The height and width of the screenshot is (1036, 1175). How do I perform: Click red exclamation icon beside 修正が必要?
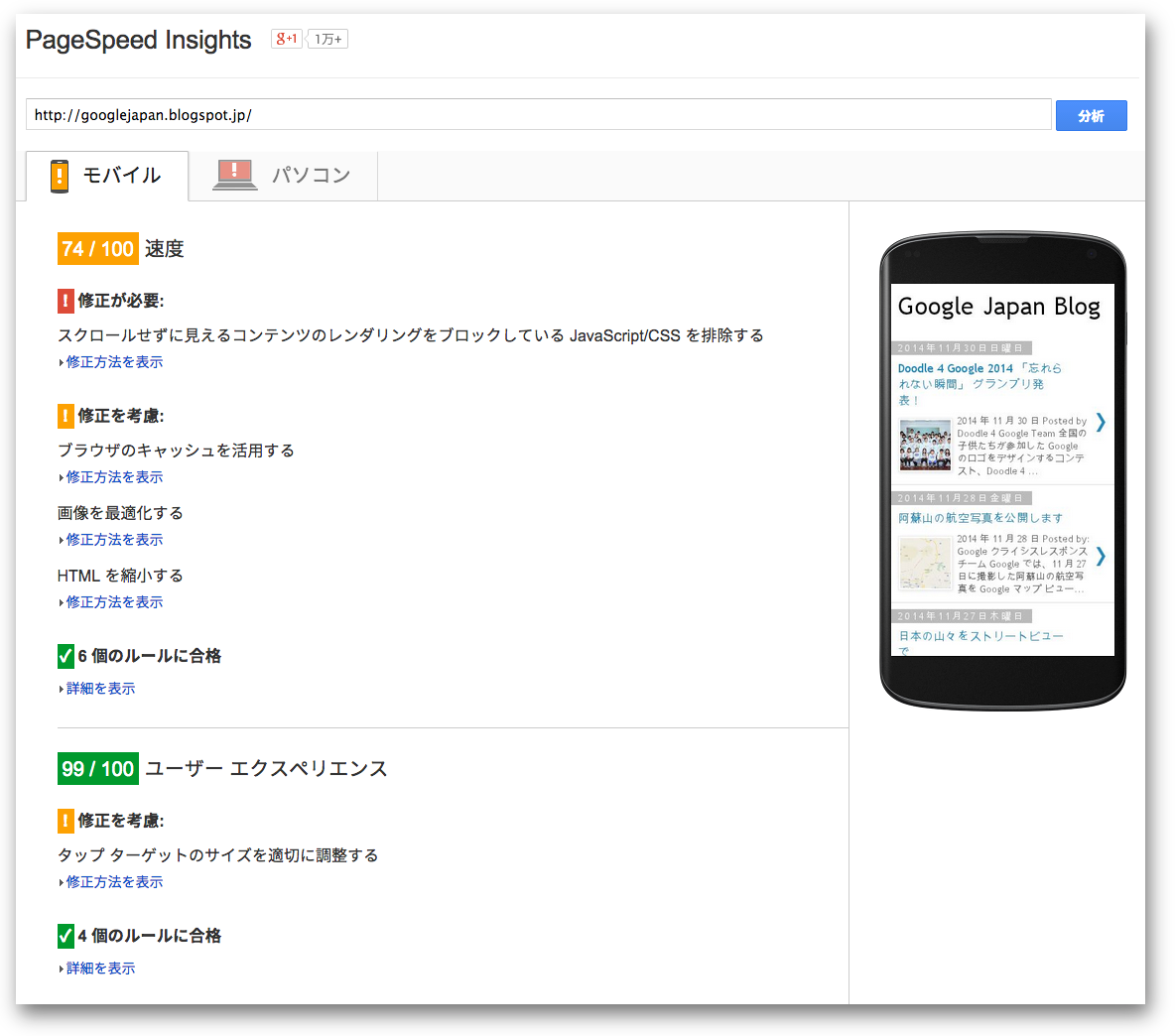click(x=65, y=301)
